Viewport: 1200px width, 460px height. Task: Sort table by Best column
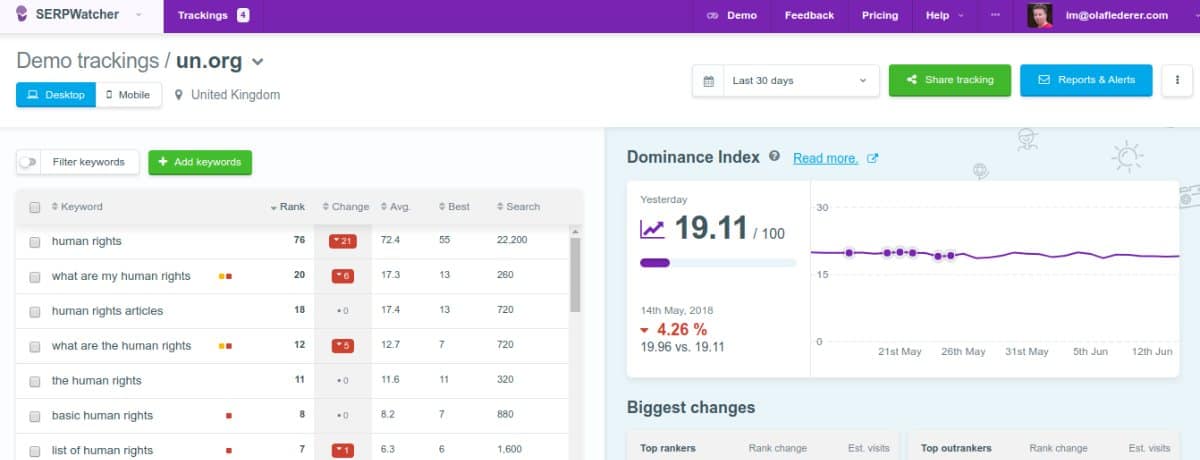coord(454,207)
